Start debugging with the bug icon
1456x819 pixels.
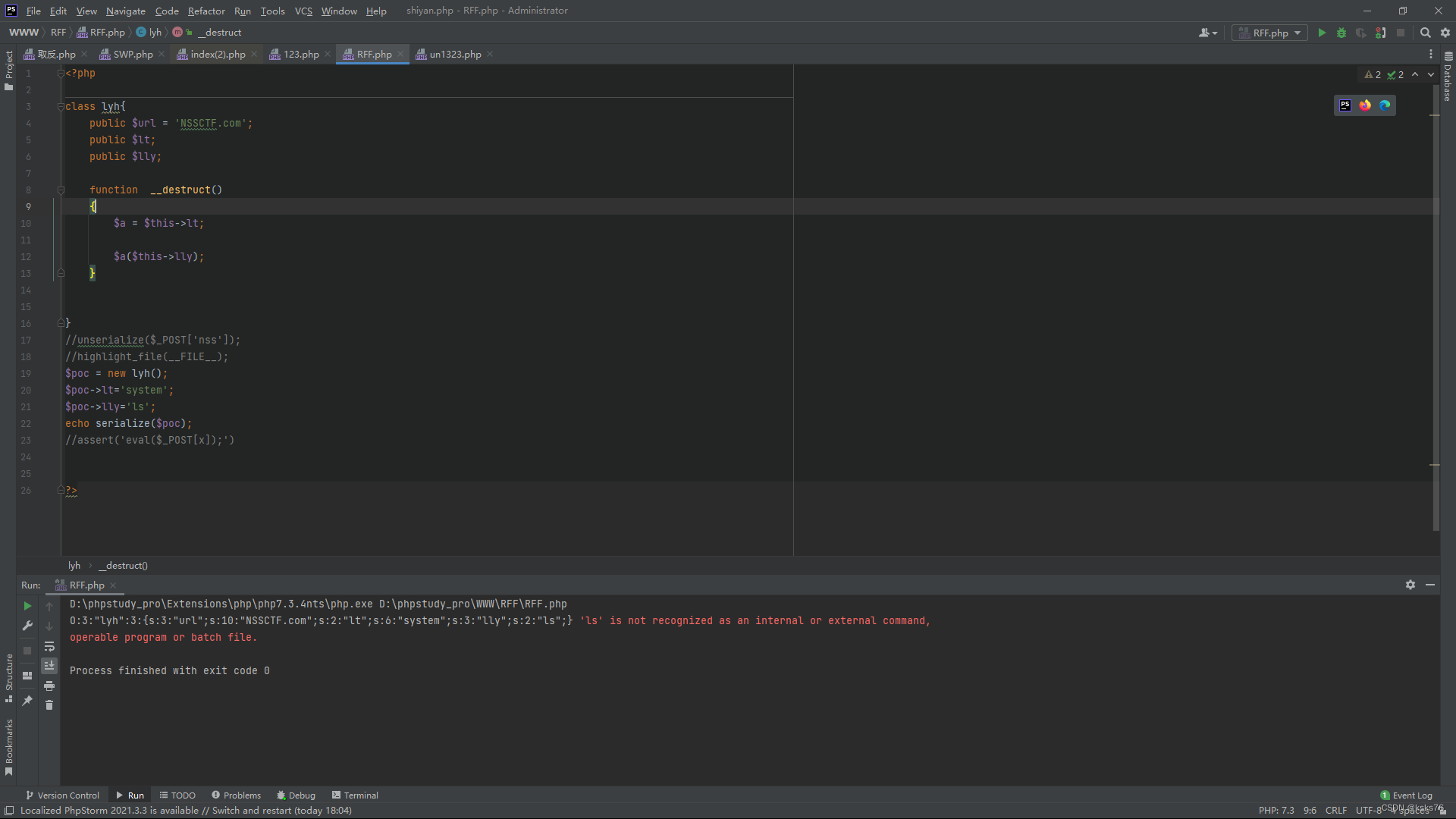(x=1342, y=33)
